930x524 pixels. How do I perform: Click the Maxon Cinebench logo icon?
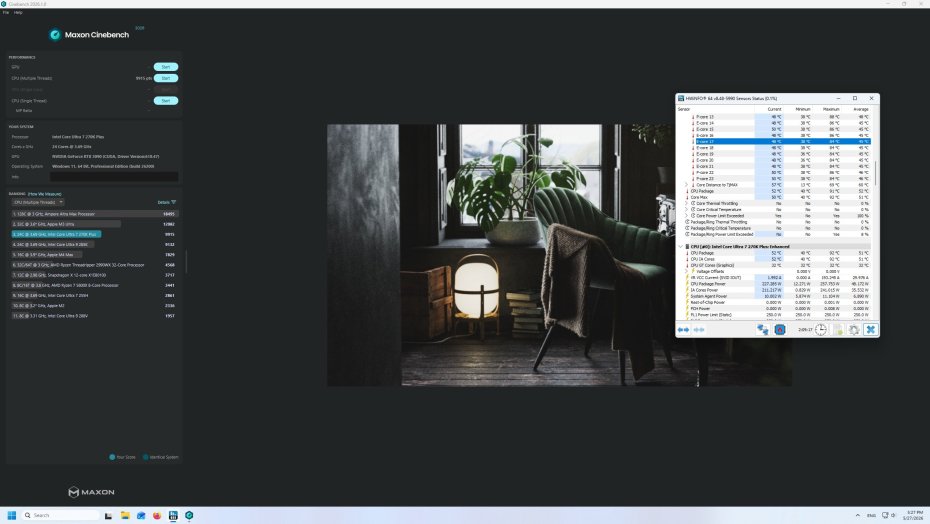click(x=55, y=35)
